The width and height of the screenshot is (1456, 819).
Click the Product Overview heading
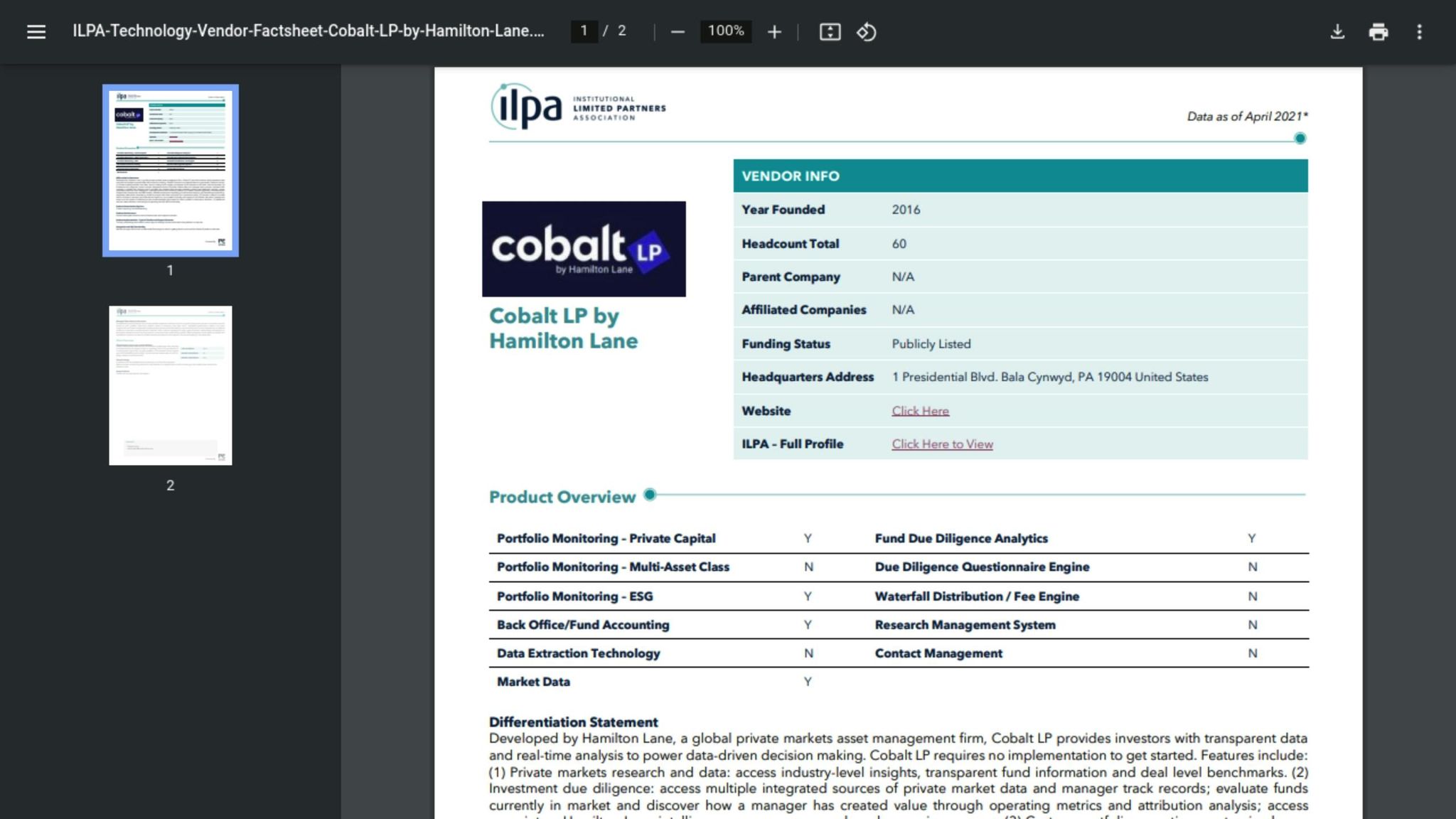[562, 497]
